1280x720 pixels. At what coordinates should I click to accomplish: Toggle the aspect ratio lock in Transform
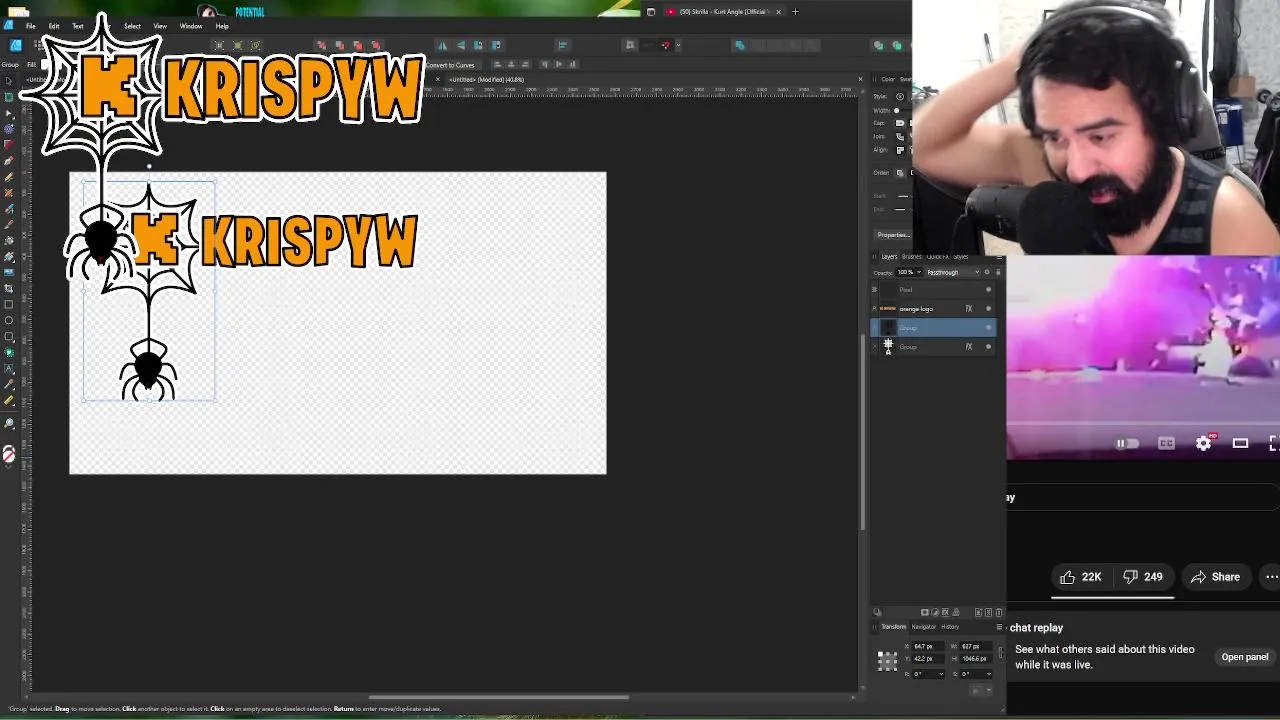(x=1000, y=652)
